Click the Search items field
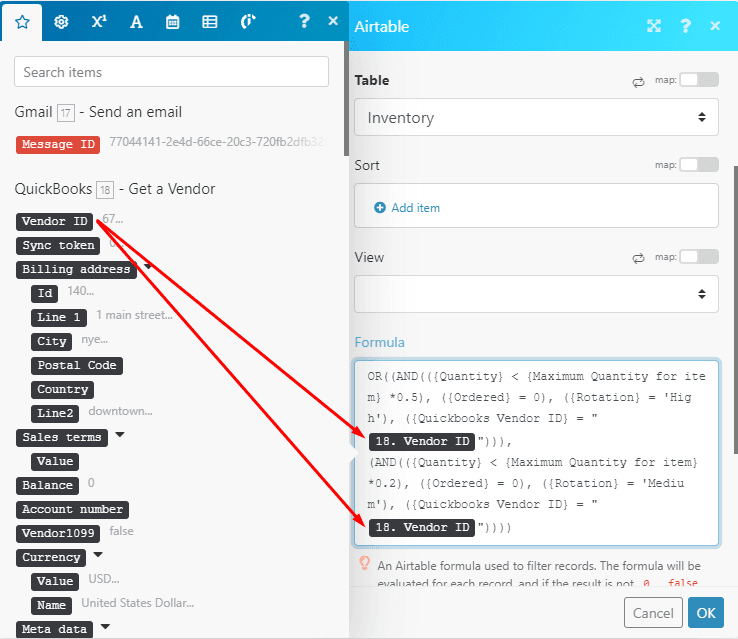The height and width of the screenshot is (639, 738). tap(171, 72)
